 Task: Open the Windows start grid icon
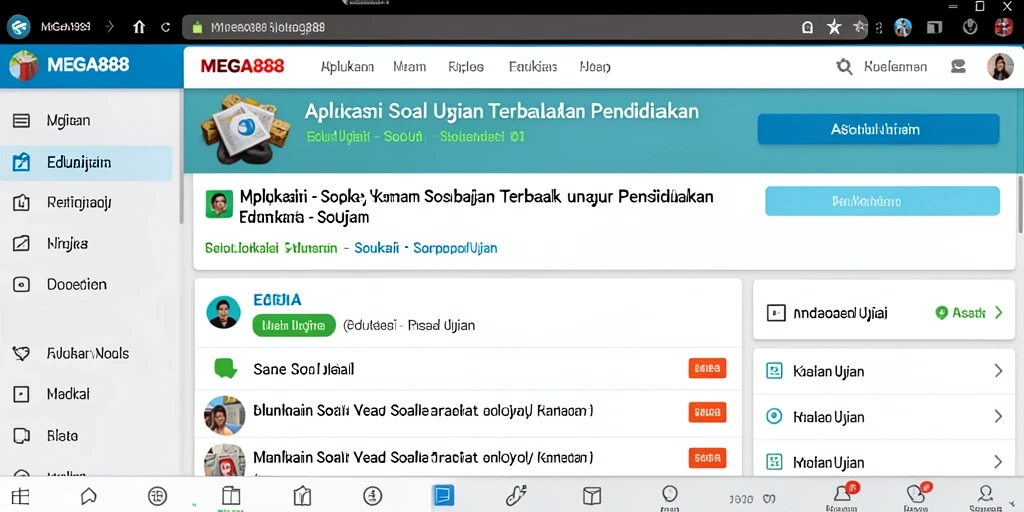pos(20,496)
